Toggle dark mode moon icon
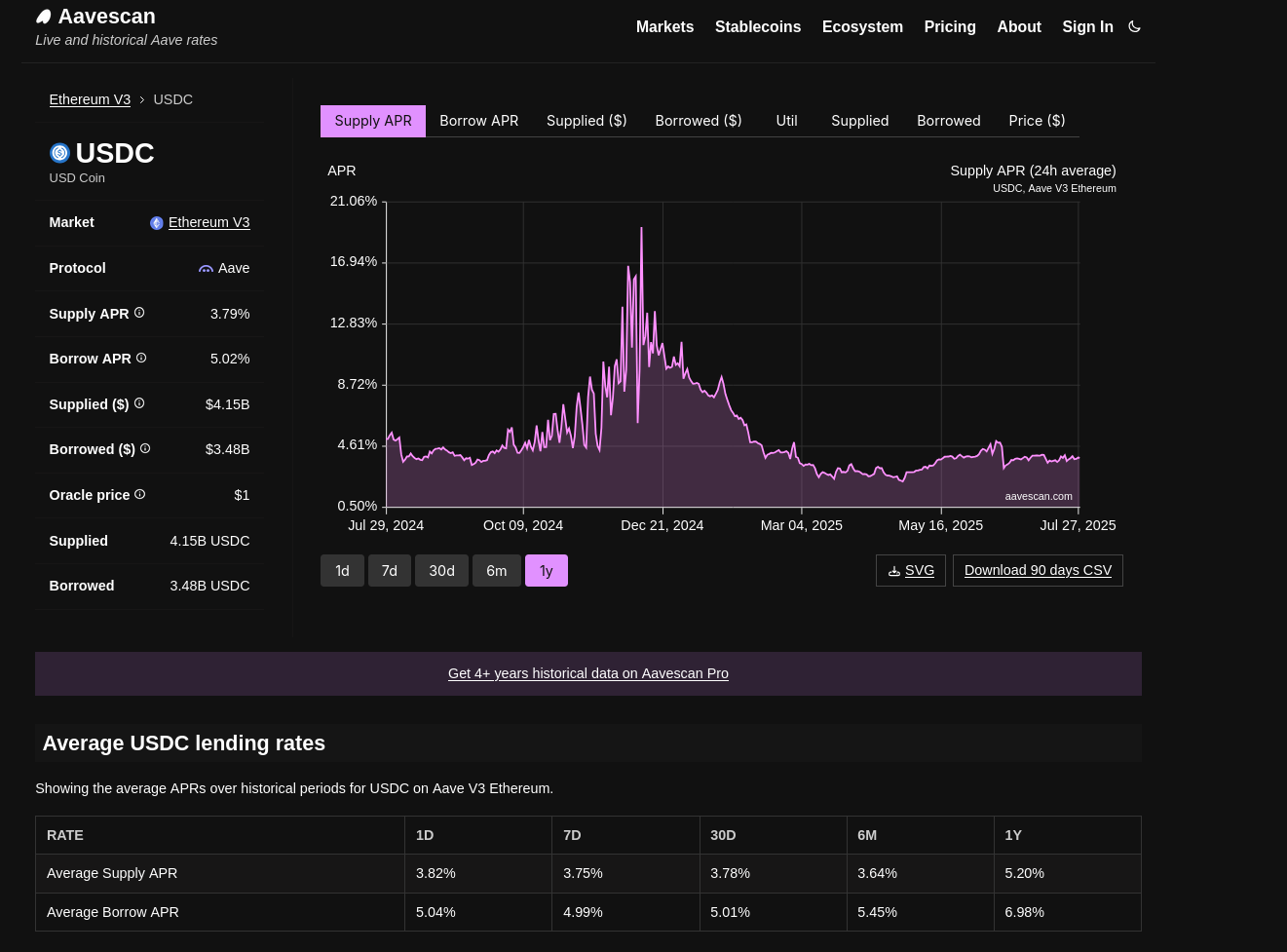 [x=1134, y=27]
